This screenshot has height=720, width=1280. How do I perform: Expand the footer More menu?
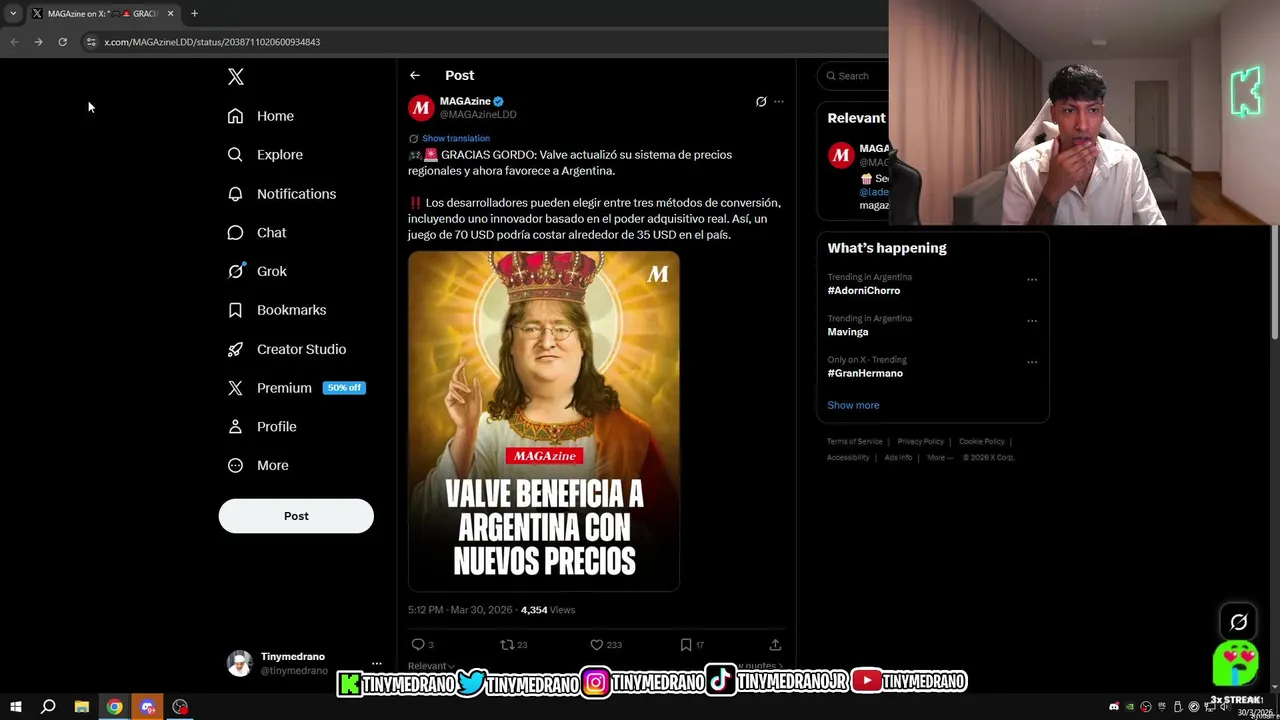click(x=939, y=457)
